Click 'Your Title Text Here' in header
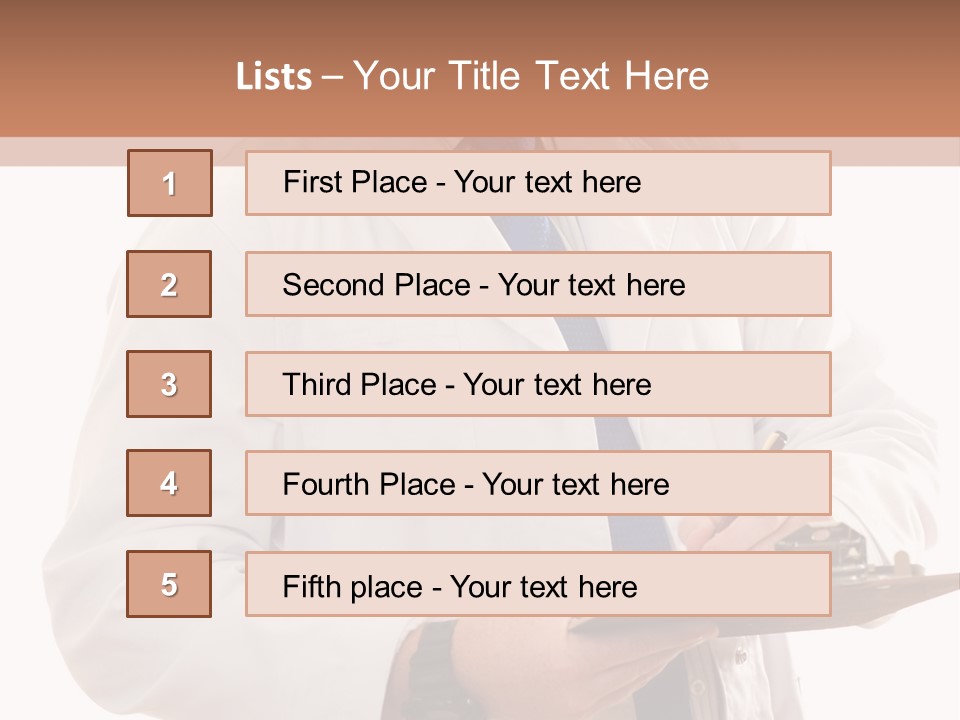960x720 pixels. click(531, 76)
